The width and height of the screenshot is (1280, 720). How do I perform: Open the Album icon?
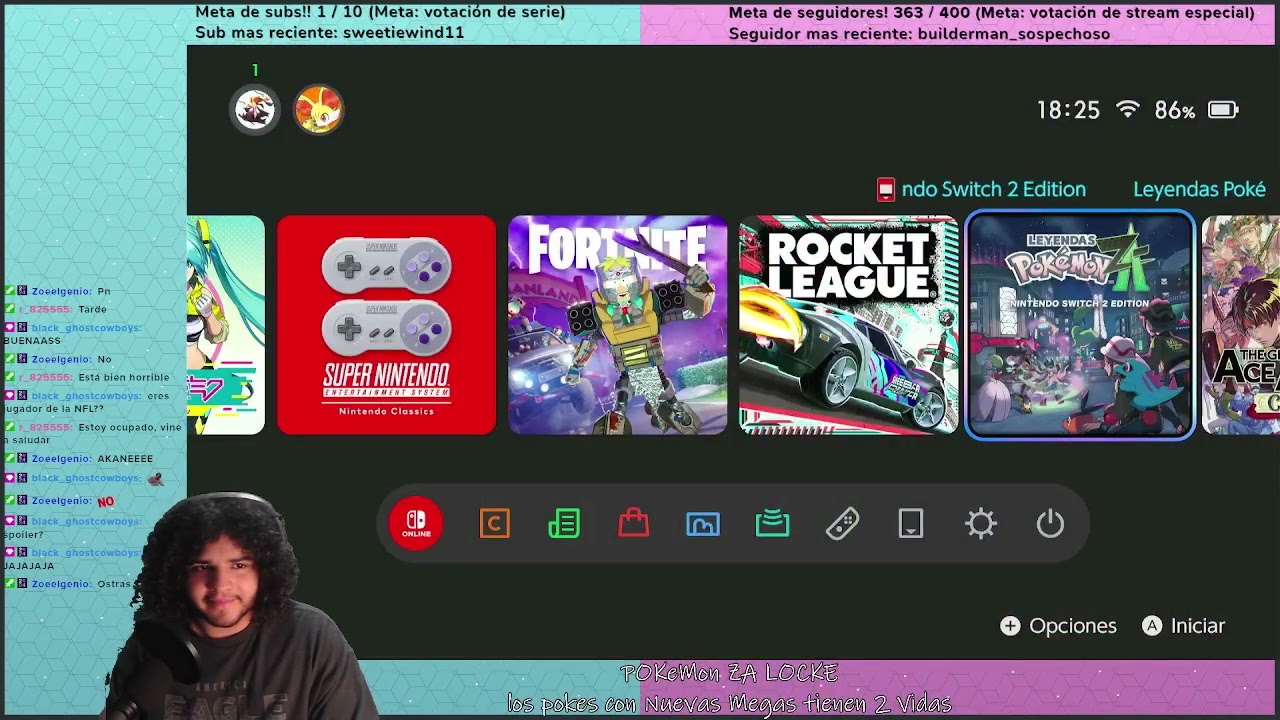pos(703,523)
